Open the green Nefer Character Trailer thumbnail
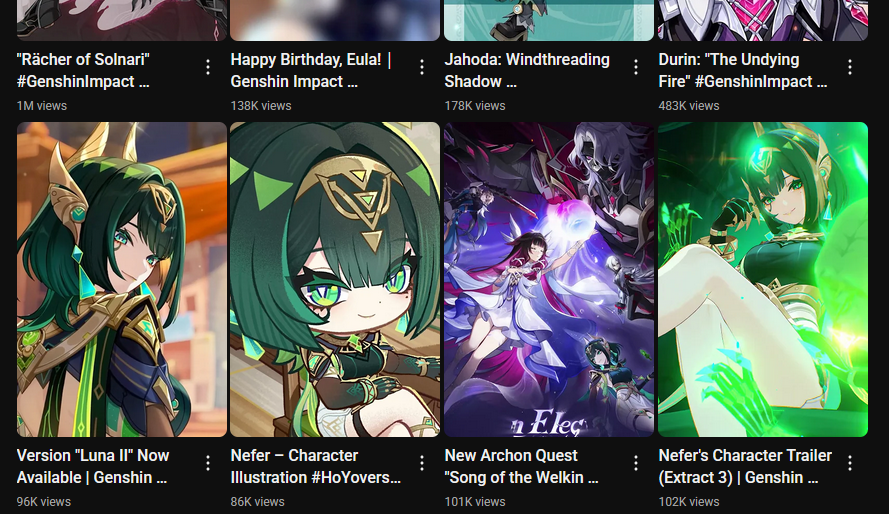Image resolution: width=889 pixels, height=514 pixels. [763, 279]
